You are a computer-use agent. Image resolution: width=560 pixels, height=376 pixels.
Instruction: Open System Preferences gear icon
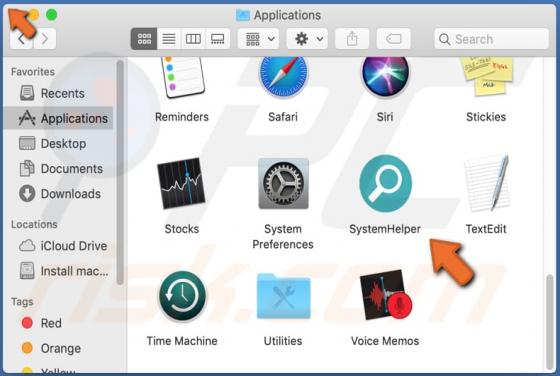283,184
